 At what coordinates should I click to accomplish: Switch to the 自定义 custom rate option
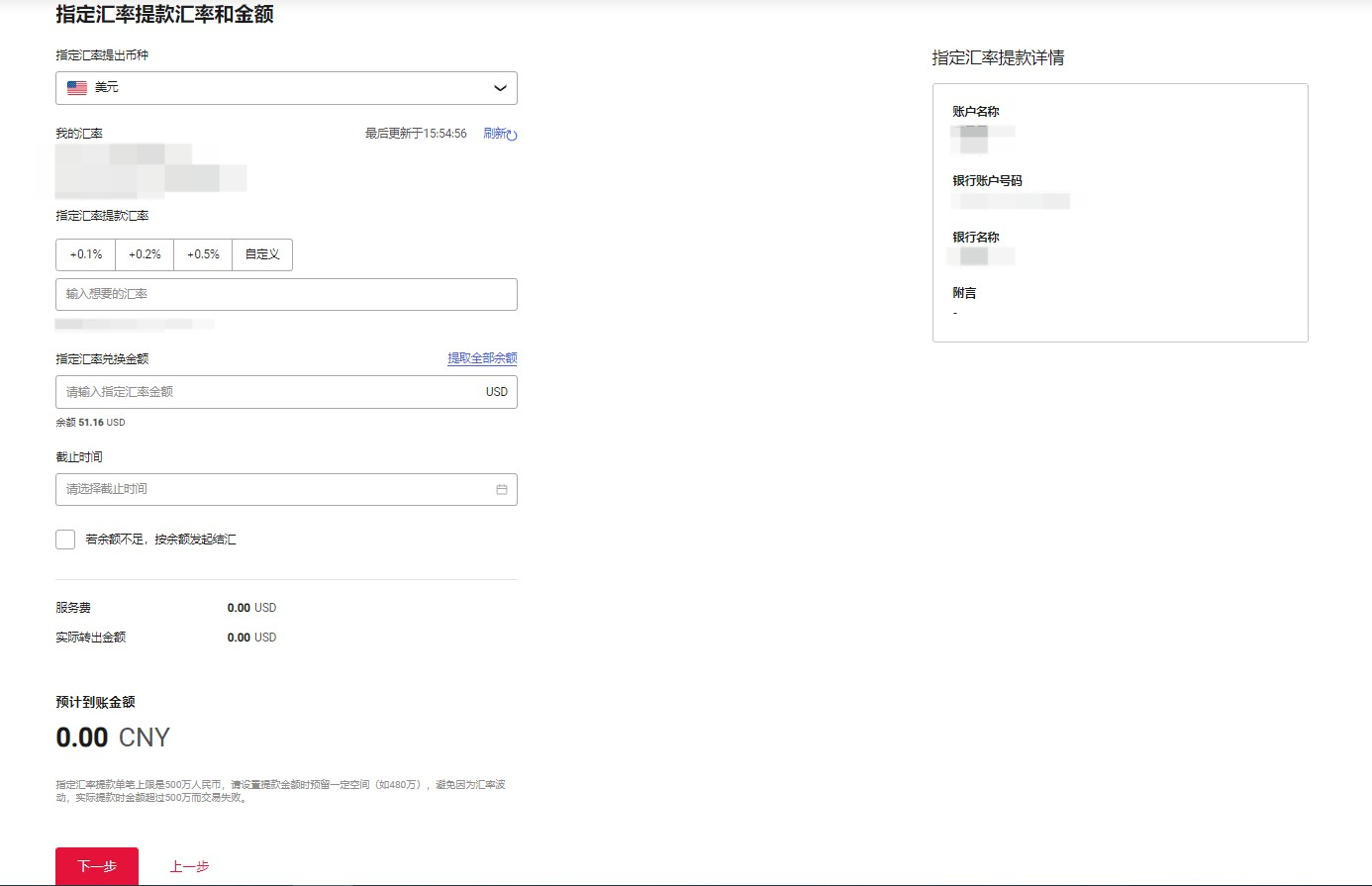(x=262, y=254)
